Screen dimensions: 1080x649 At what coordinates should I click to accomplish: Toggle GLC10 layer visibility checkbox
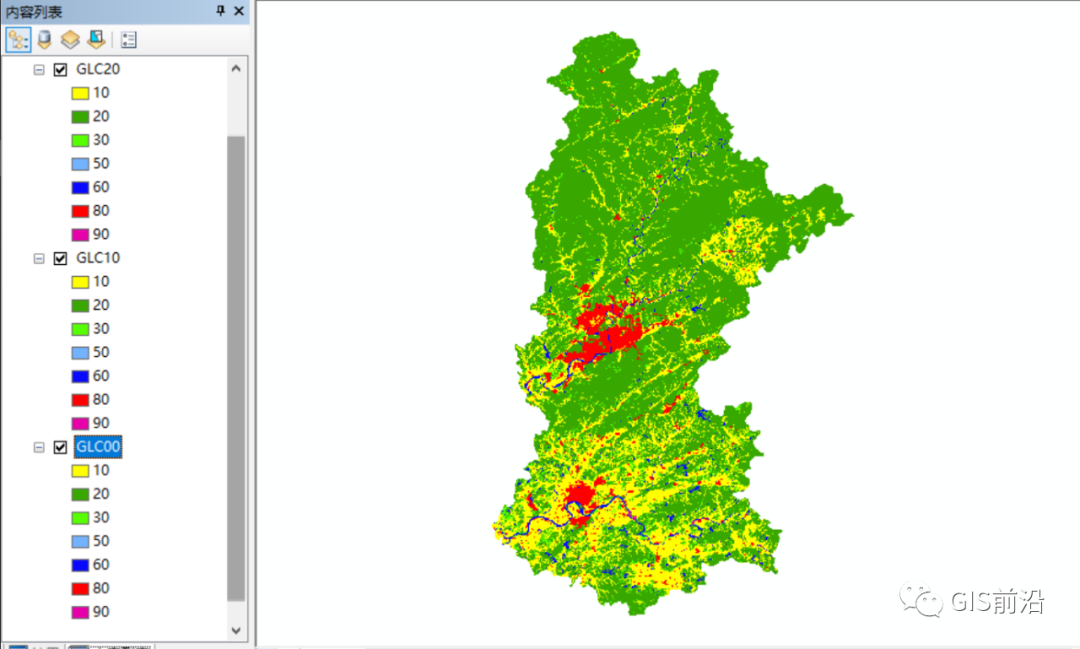pyautogui.click(x=61, y=258)
